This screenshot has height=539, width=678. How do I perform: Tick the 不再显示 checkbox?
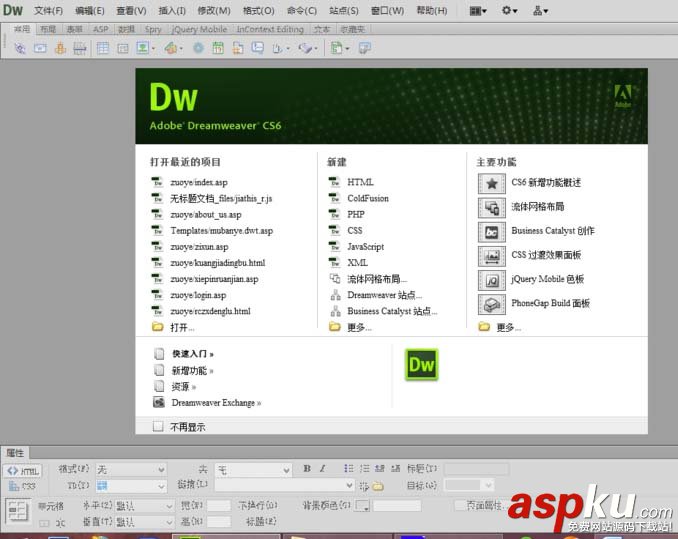[158, 427]
